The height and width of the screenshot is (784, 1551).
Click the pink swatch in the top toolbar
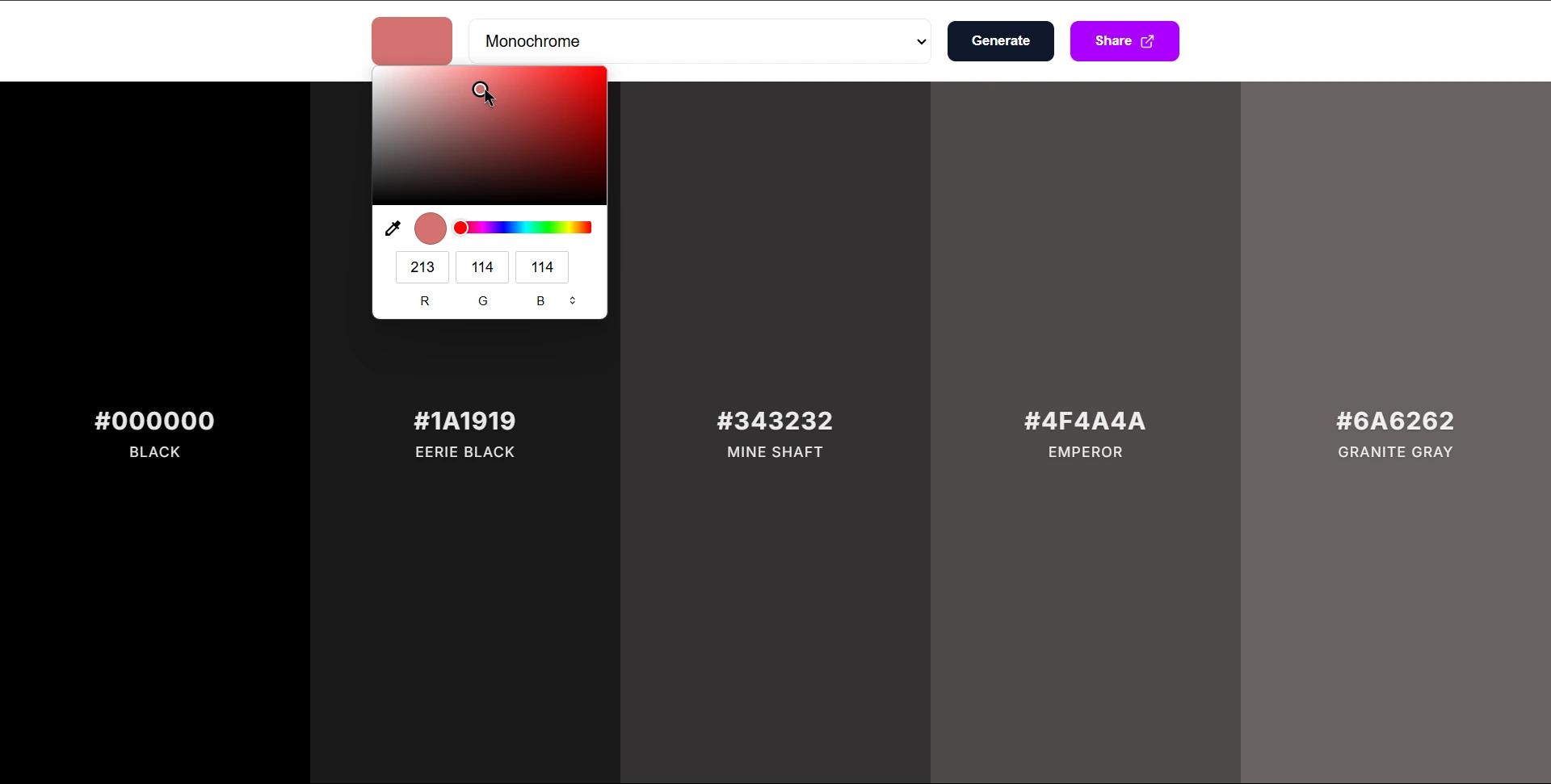[x=411, y=41]
